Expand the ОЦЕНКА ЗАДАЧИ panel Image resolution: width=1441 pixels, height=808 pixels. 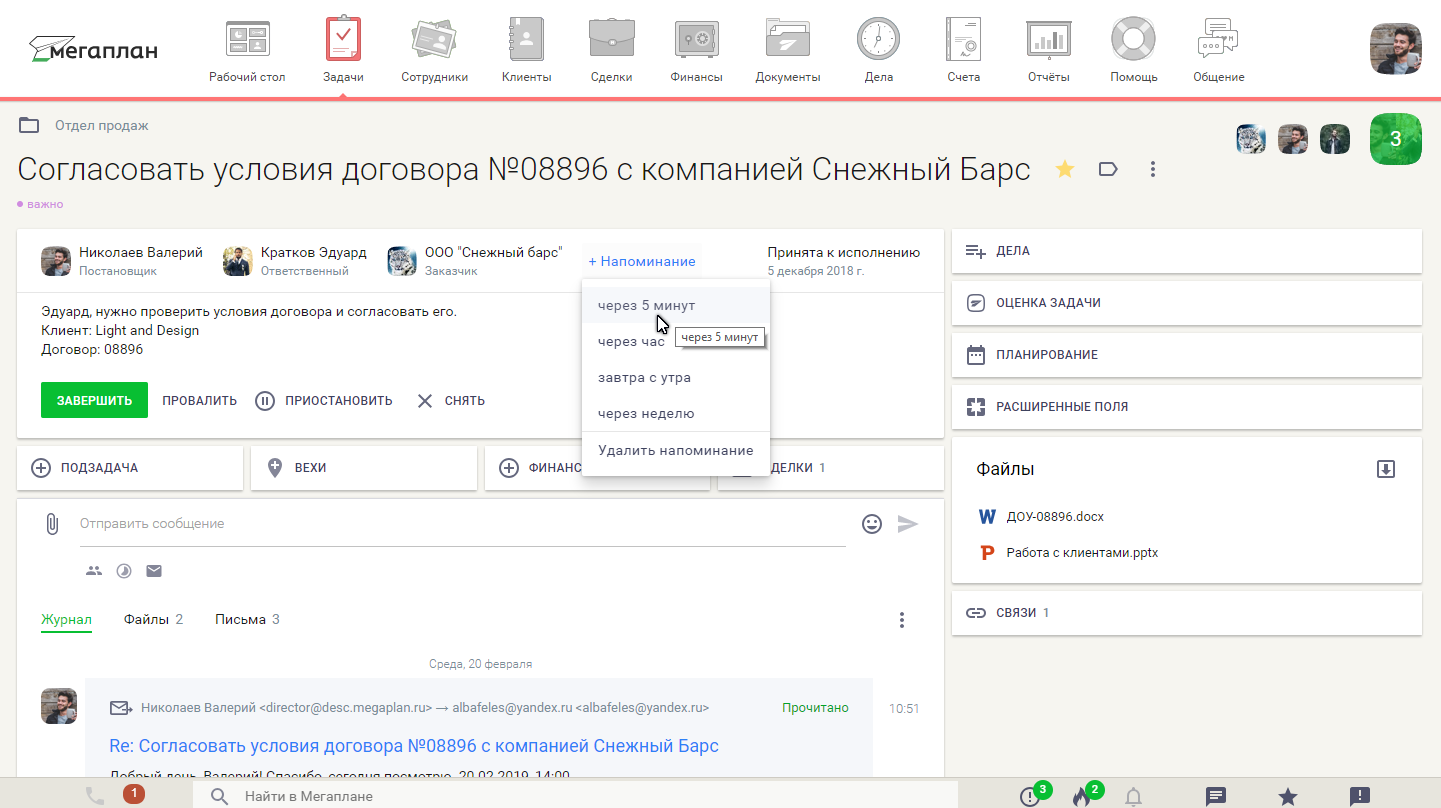click(1186, 303)
